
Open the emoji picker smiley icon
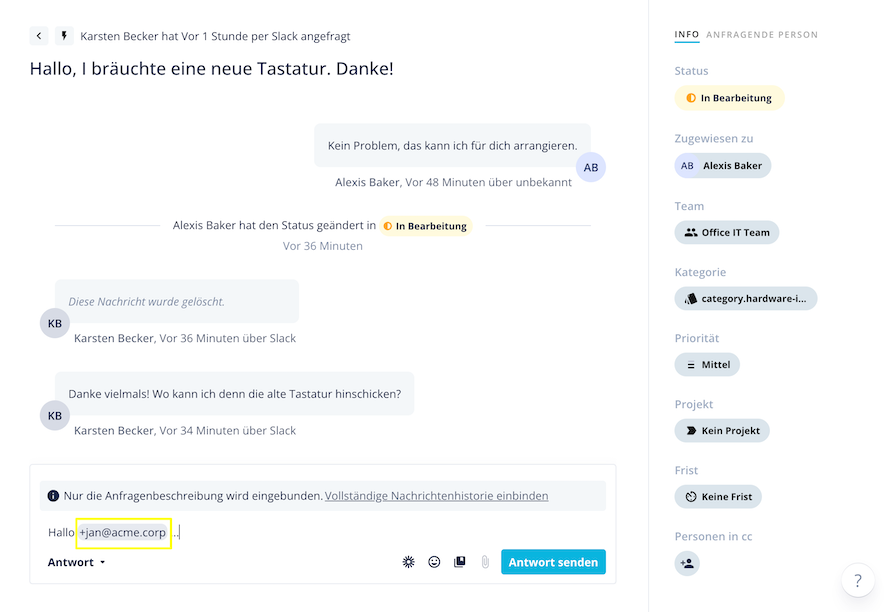(x=434, y=562)
